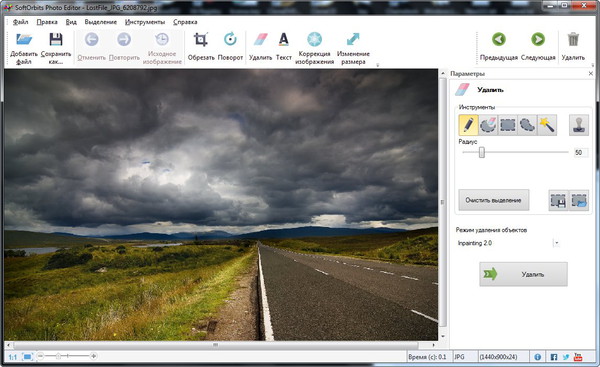Click the Время (с): 0.1 status text
The height and width of the screenshot is (367, 600).
click(x=427, y=357)
